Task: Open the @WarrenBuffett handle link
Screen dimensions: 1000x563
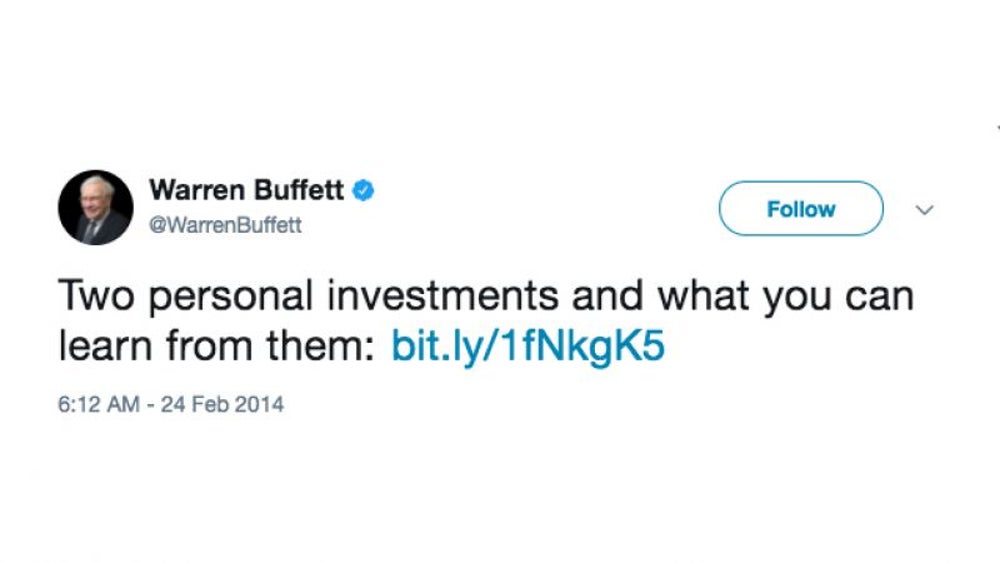Action: point(225,224)
